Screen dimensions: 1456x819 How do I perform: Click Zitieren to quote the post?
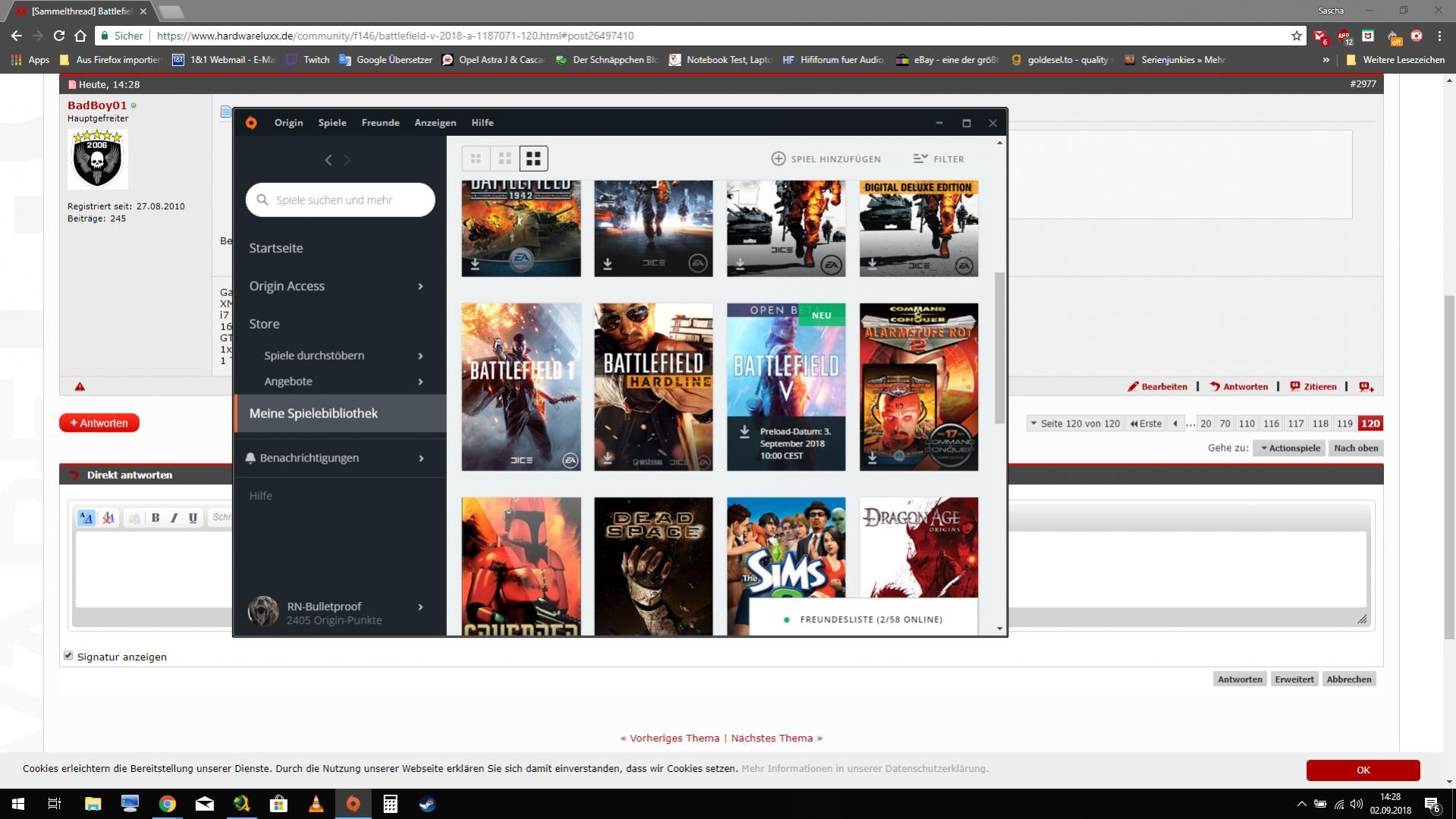click(x=1313, y=386)
